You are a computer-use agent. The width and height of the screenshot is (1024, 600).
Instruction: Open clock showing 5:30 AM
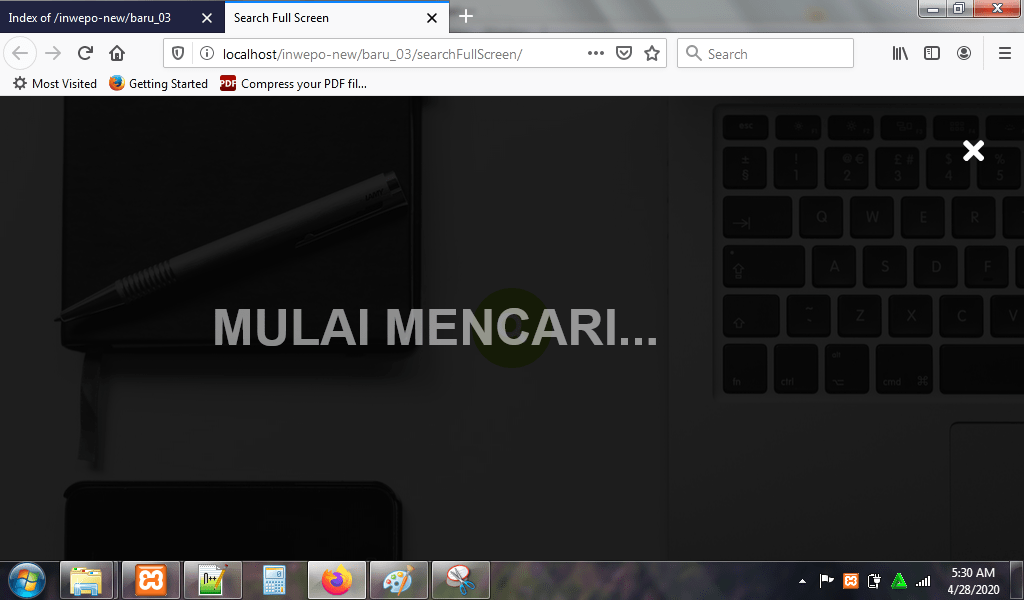973,580
